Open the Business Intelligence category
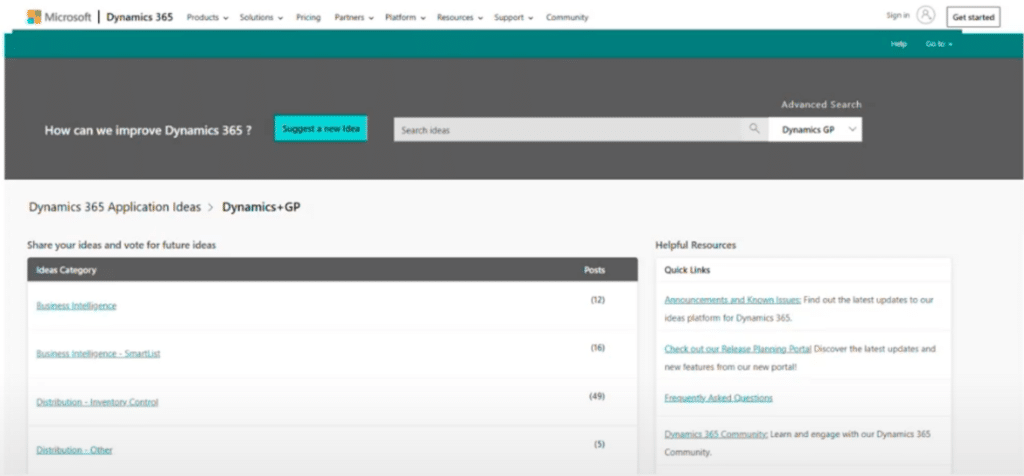 [76, 305]
